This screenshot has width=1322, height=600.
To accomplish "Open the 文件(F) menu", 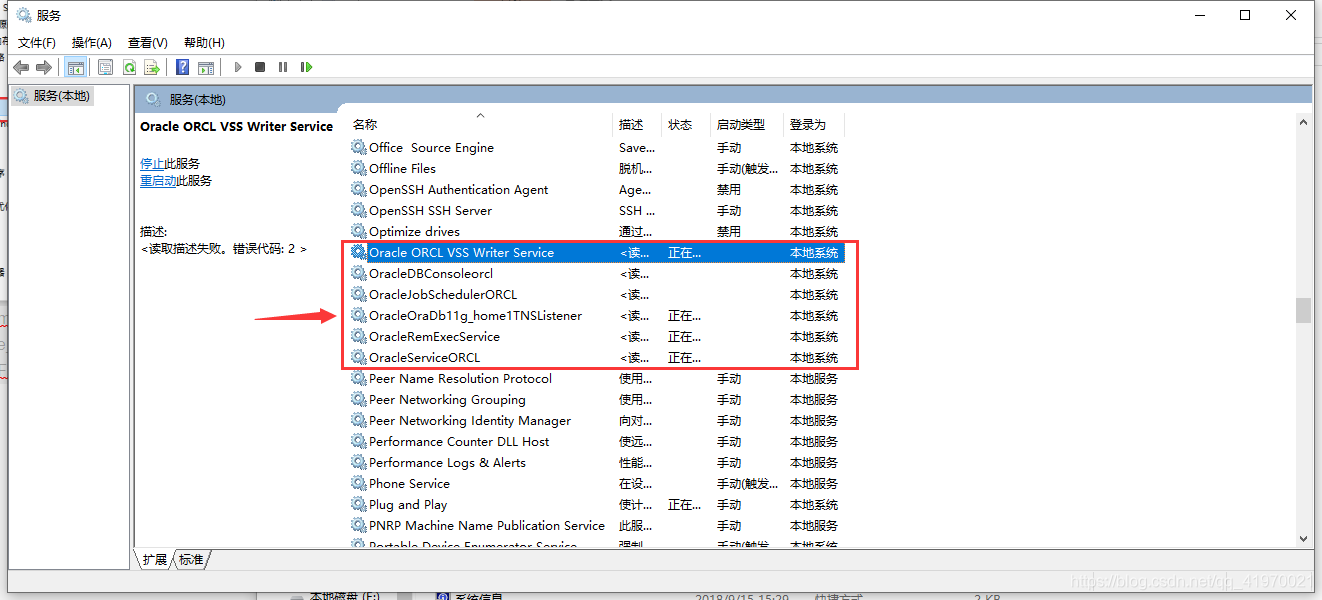I will 37,42.
